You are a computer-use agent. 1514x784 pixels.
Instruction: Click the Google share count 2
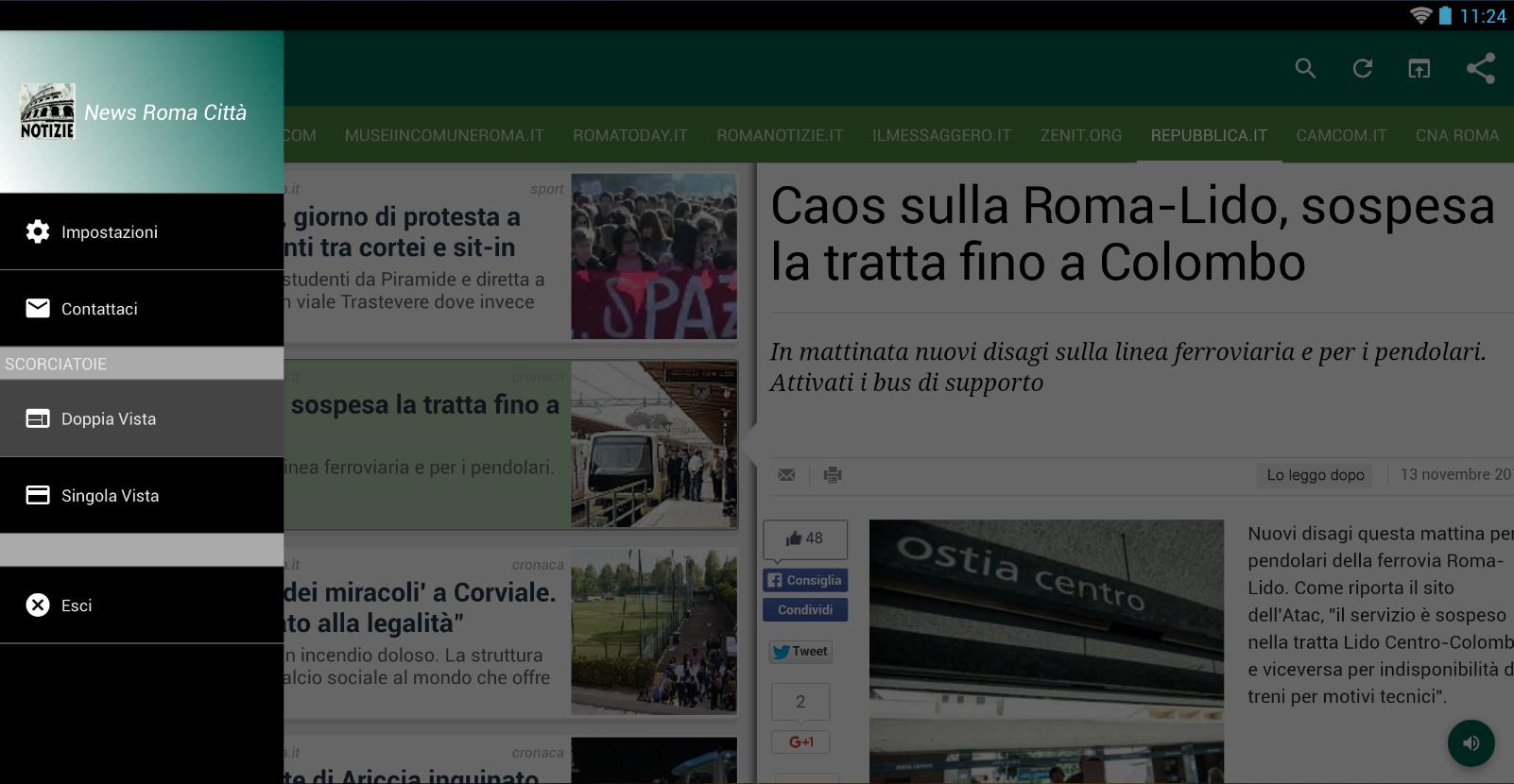click(800, 702)
